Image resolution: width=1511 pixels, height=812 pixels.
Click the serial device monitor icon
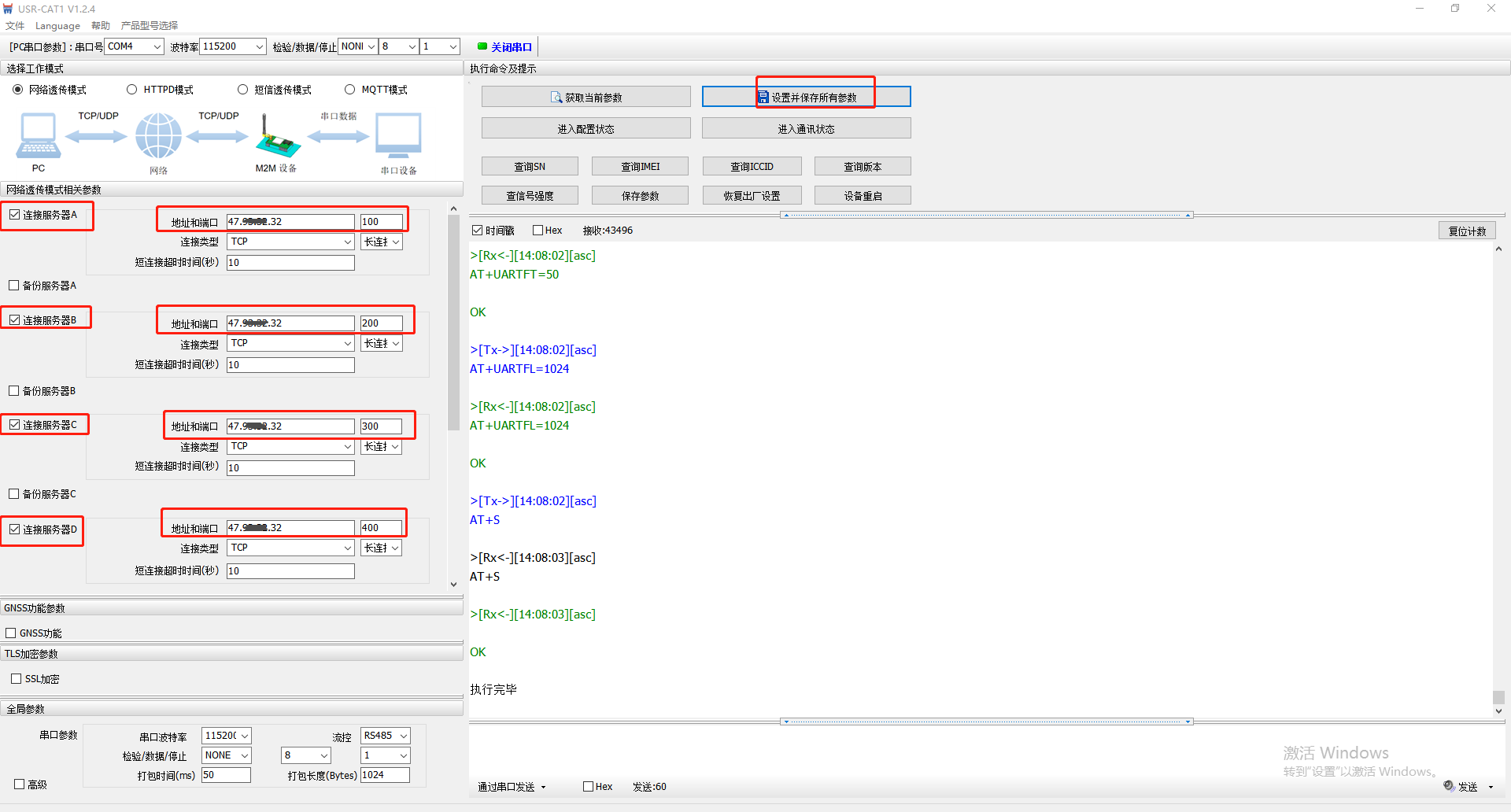(398, 136)
